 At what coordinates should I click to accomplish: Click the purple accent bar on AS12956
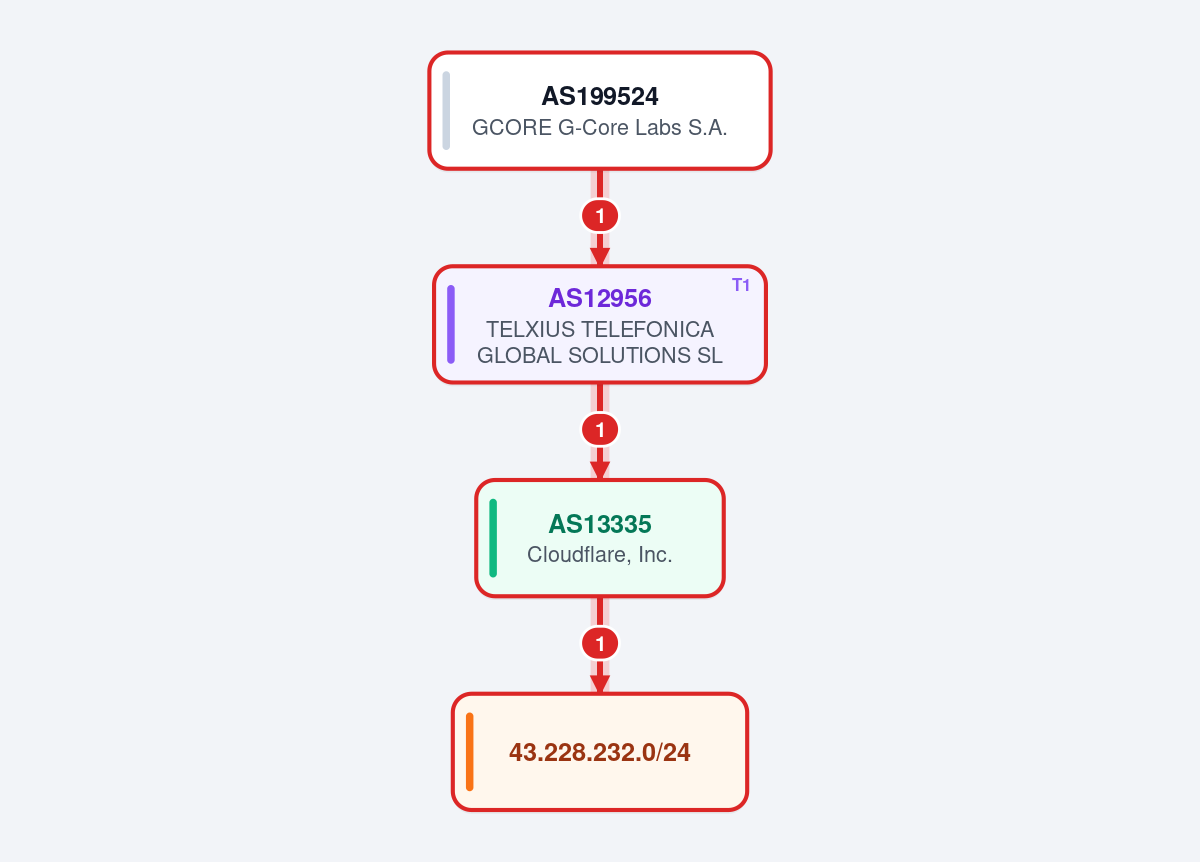click(451, 324)
